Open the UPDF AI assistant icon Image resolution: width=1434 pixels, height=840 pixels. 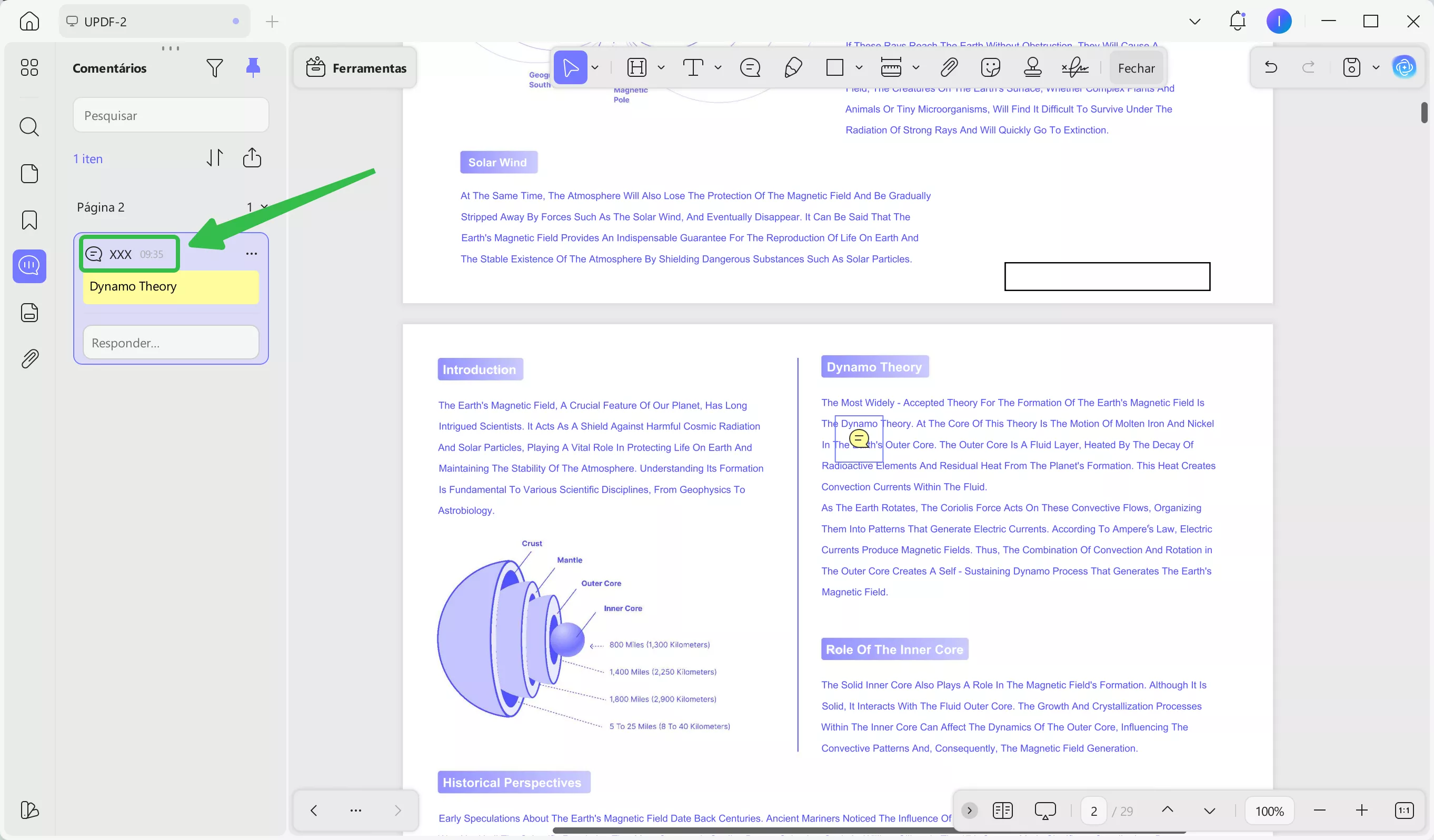[1404, 68]
